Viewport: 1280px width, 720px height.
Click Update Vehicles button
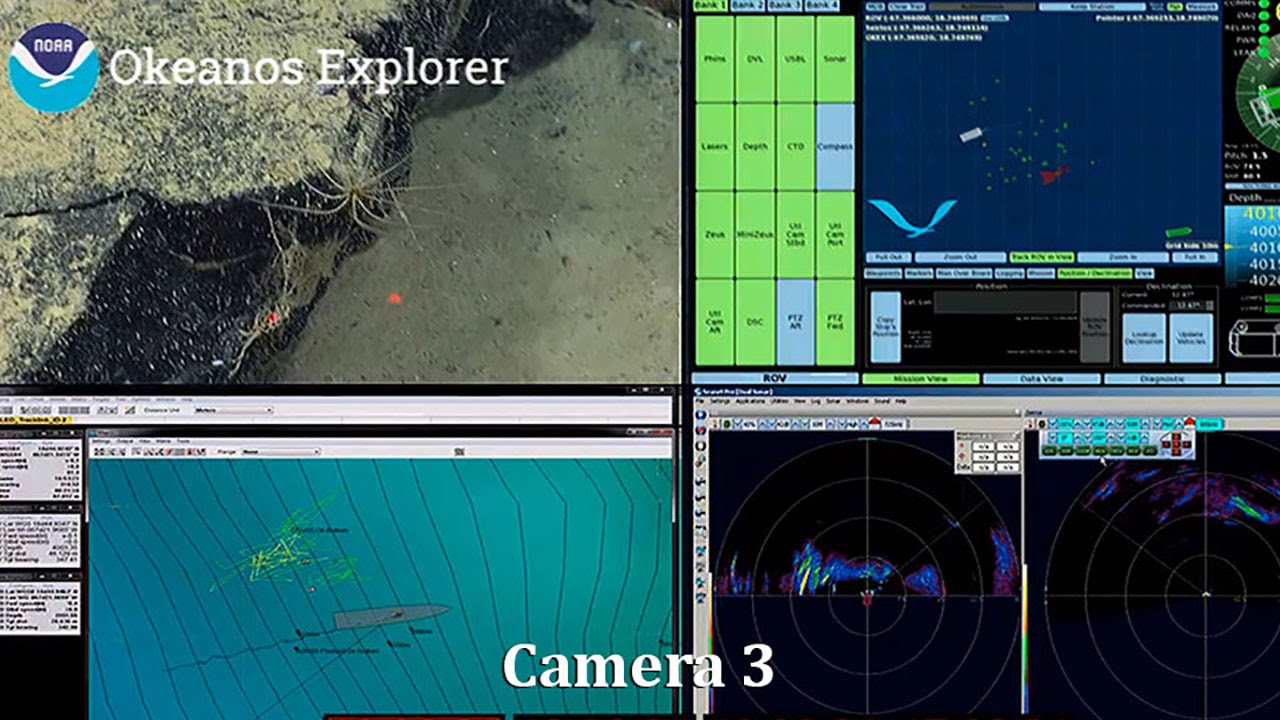point(1191,338)
